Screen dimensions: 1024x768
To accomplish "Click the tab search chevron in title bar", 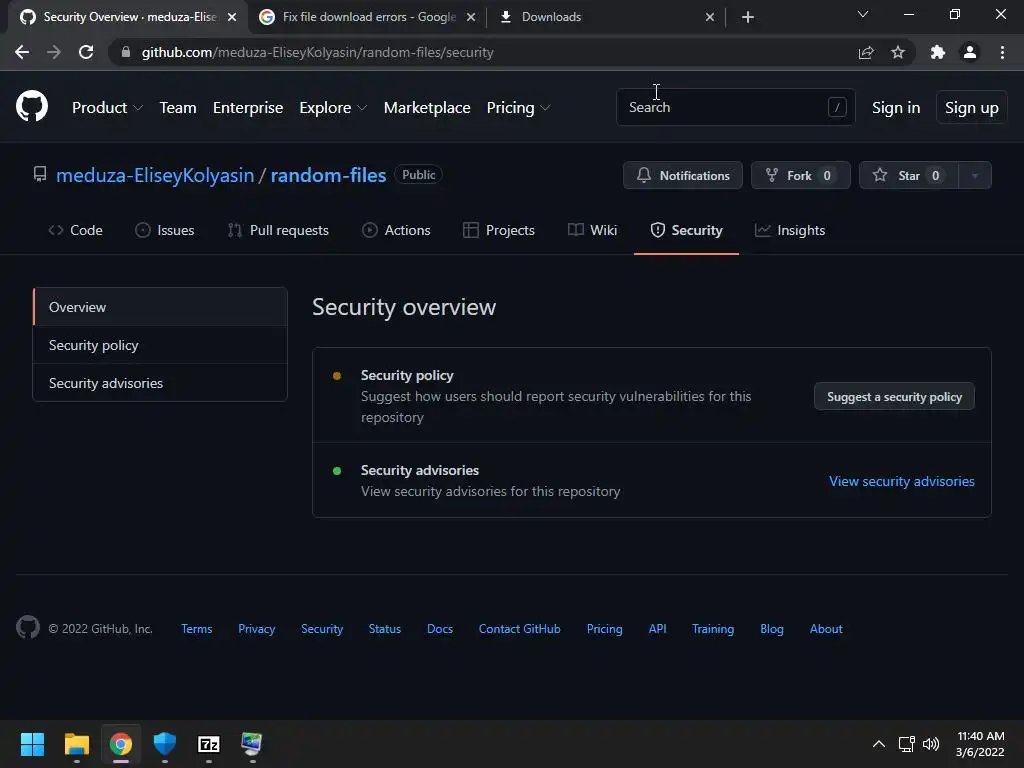I will click(863, 14).
